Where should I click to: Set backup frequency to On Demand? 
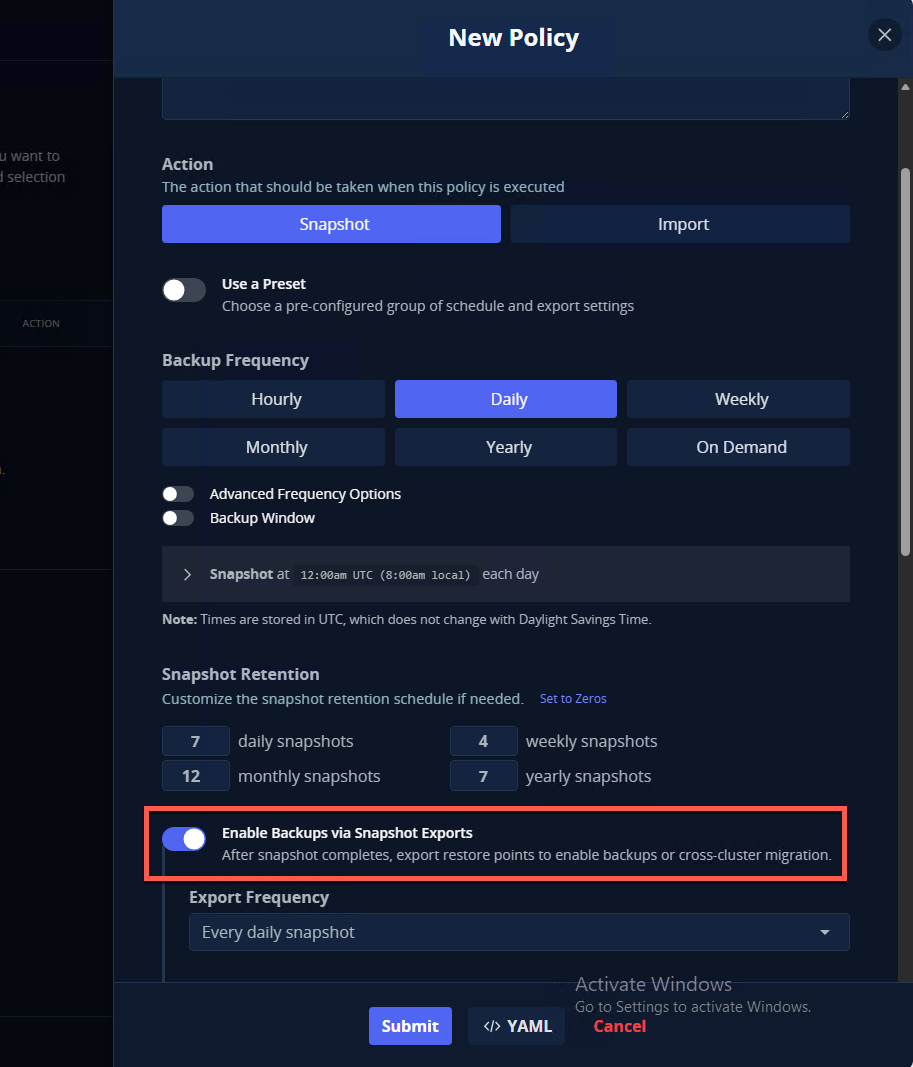[x=738, y=447]
